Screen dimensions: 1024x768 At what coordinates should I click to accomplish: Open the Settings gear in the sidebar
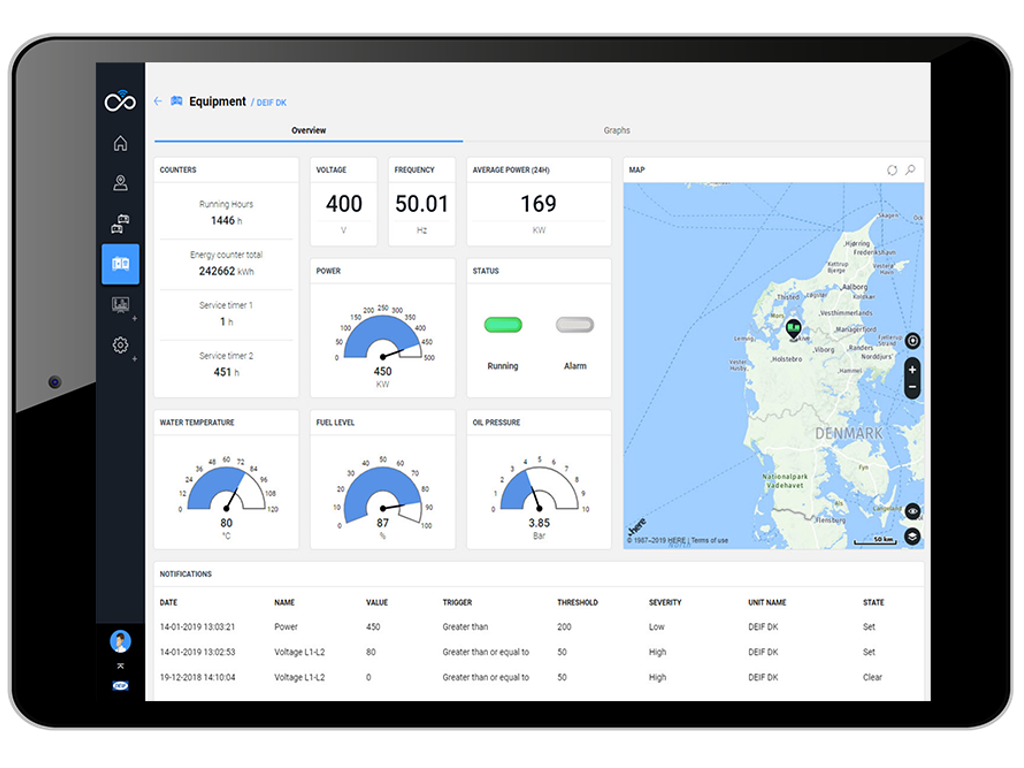coord(120,345)
